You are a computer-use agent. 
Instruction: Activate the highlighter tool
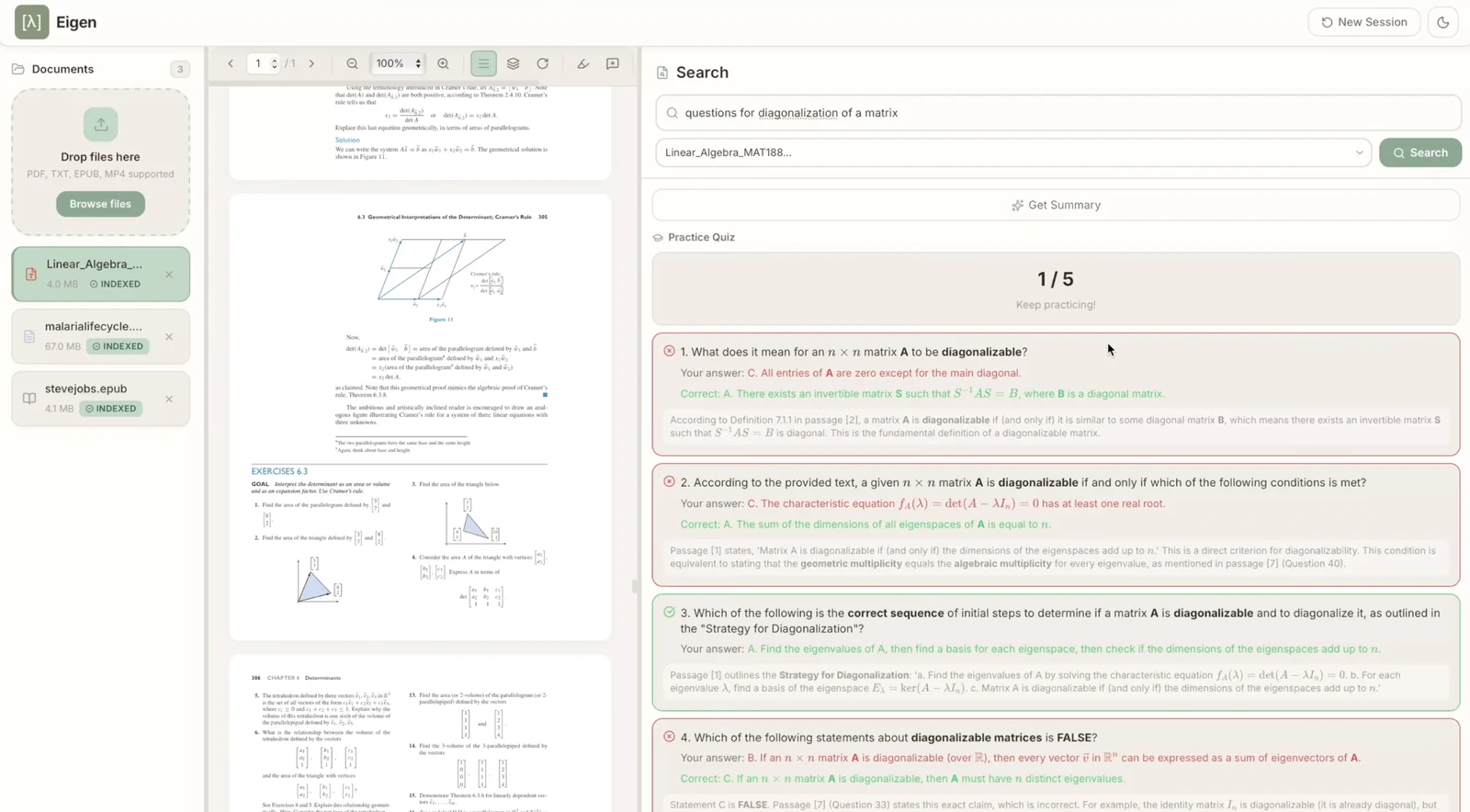coord(582,63)
